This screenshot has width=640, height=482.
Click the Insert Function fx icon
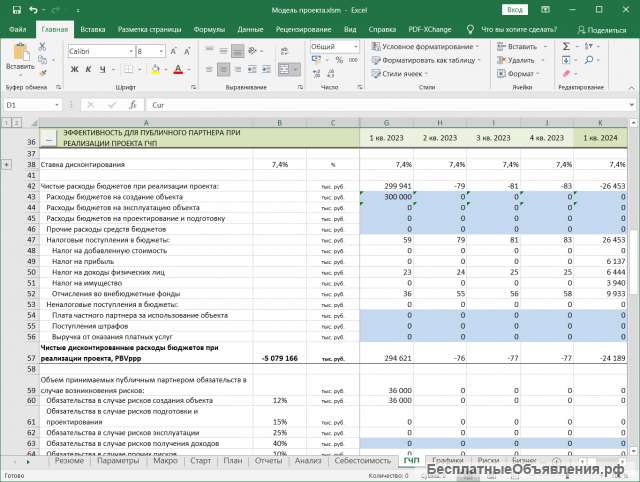[134, 104]
